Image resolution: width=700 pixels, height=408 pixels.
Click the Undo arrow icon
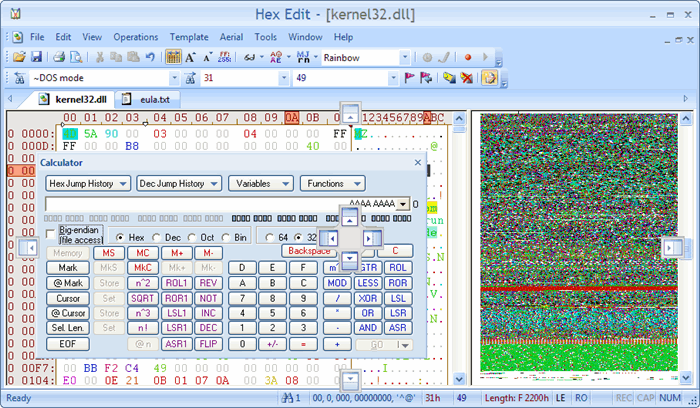point(150,57)
